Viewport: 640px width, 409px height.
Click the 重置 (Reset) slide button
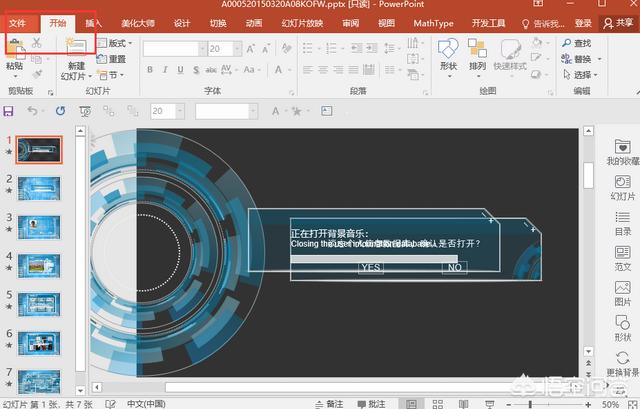click(111, 59)
